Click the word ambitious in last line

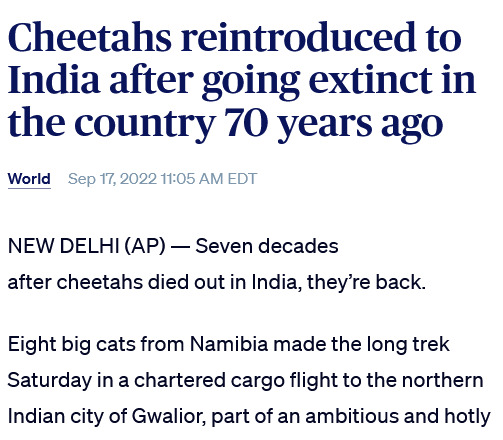tap(352, 416)
